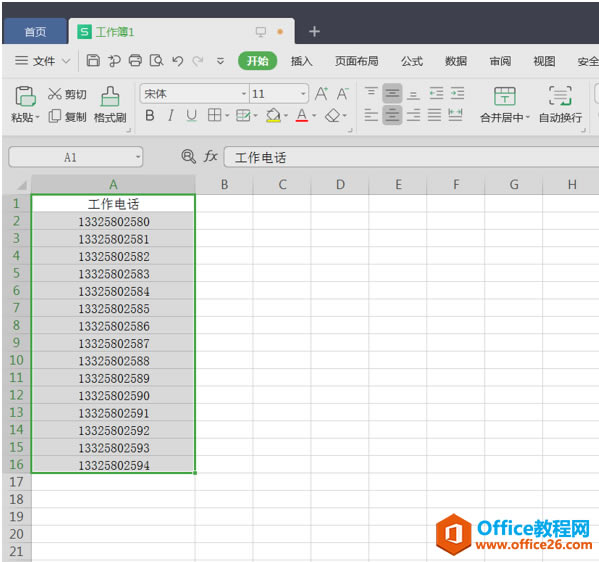Expand the A1 name box dropdown

click(x=138, y=157)
